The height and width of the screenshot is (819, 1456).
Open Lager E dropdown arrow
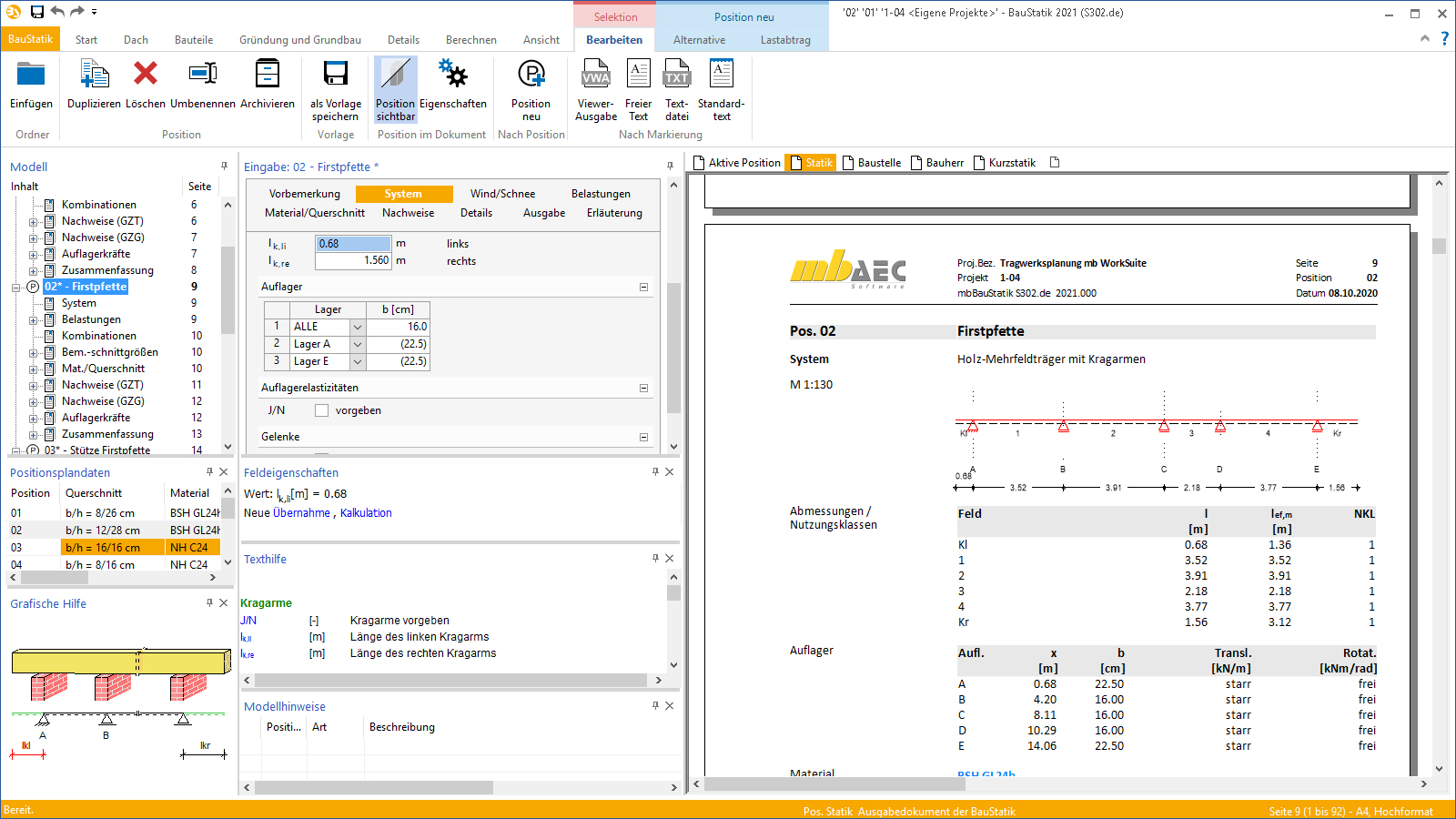click(358, 361)
